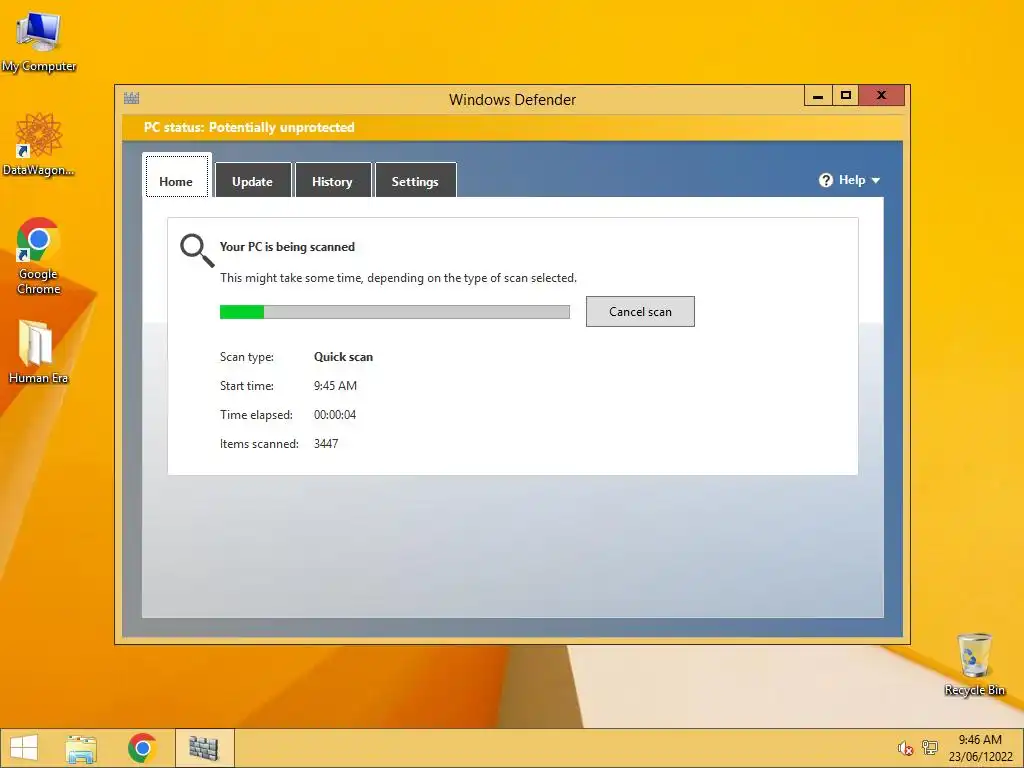Image resolution: width=1024 pixels, height=768 pixels.
Task: Click the Quick scan value text
Action: pyautogui.click(x=344, y=357)
